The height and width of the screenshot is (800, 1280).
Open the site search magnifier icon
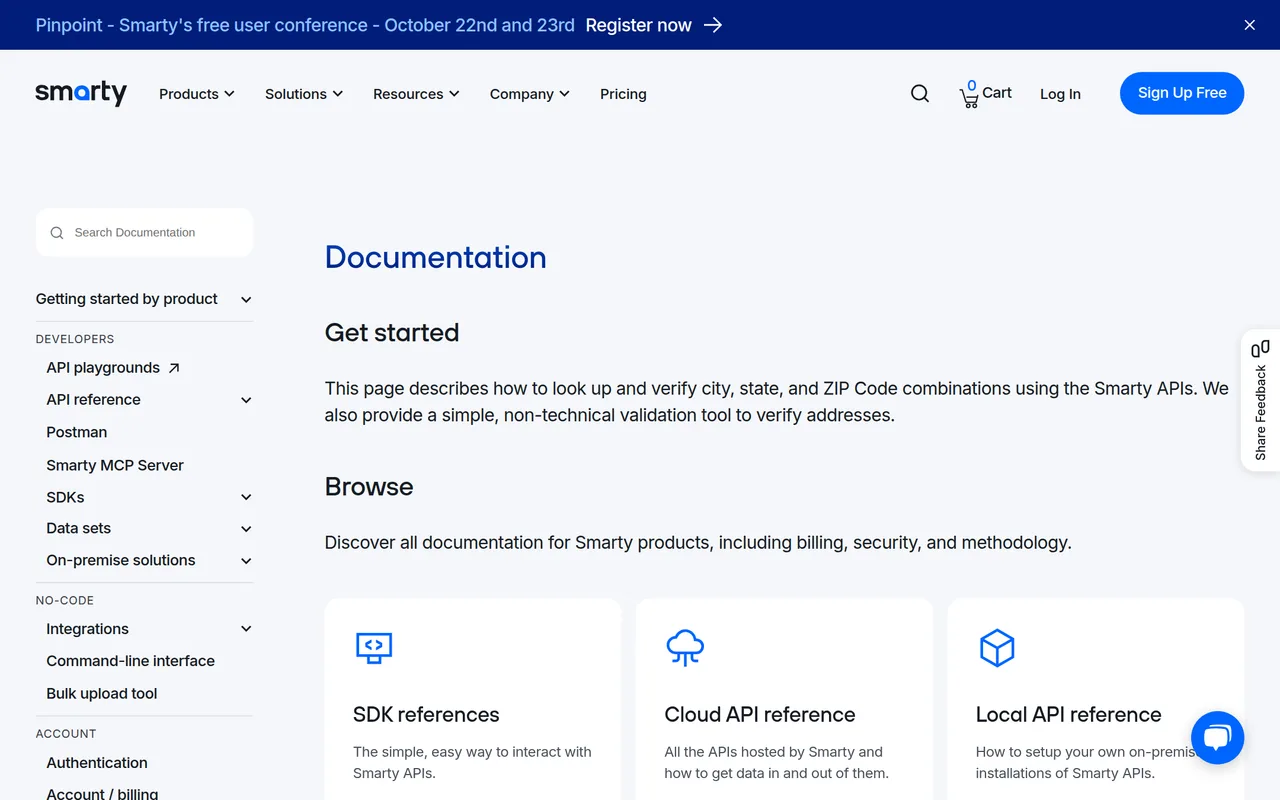click(x=920, y=94)
